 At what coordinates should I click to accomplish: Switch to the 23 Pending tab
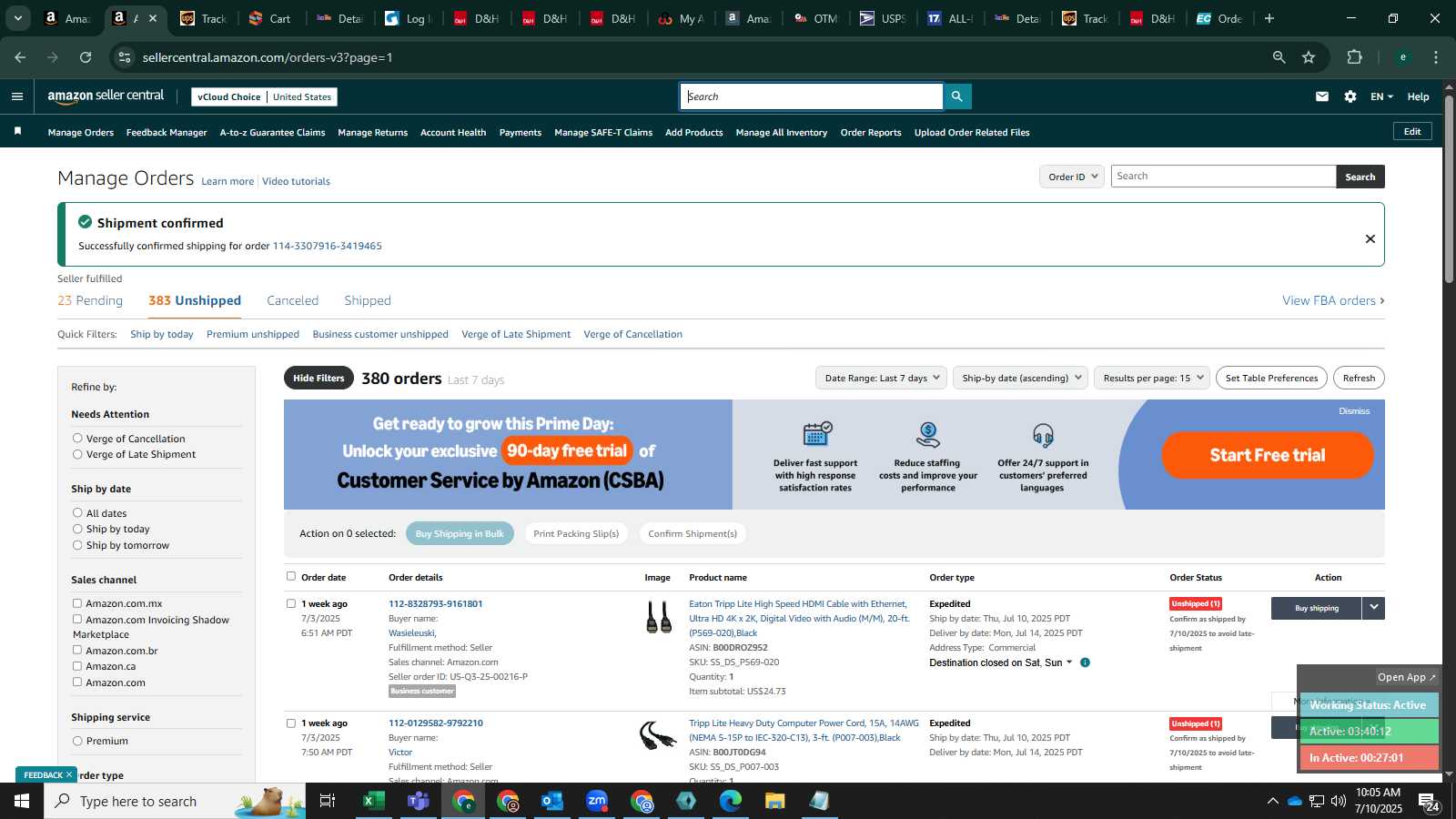point(90,300)
